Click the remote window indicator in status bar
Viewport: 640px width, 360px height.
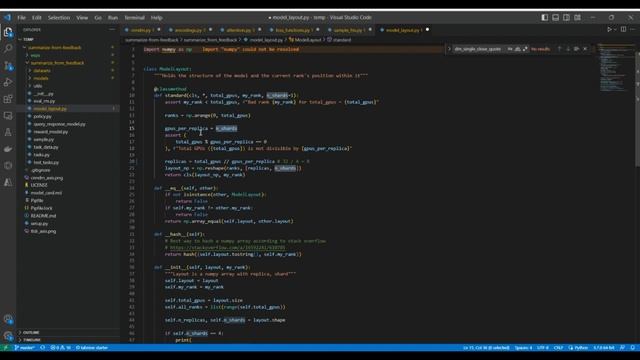(5, 348)
